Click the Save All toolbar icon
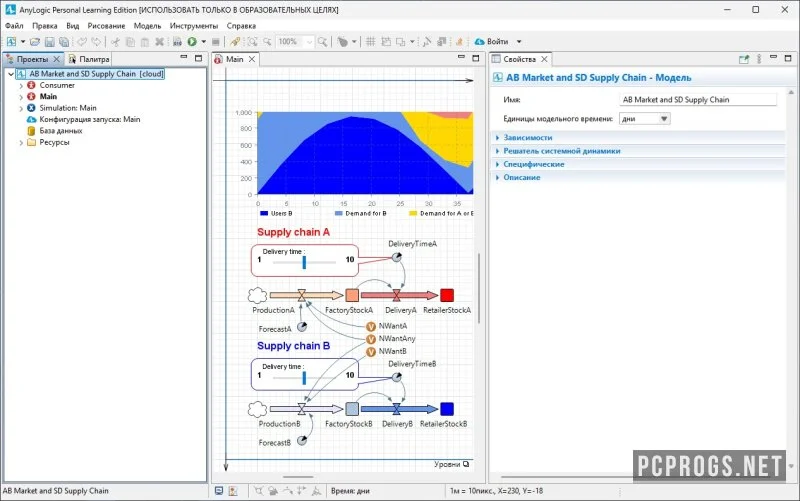800x501 pixels. (x=64, y=41)
